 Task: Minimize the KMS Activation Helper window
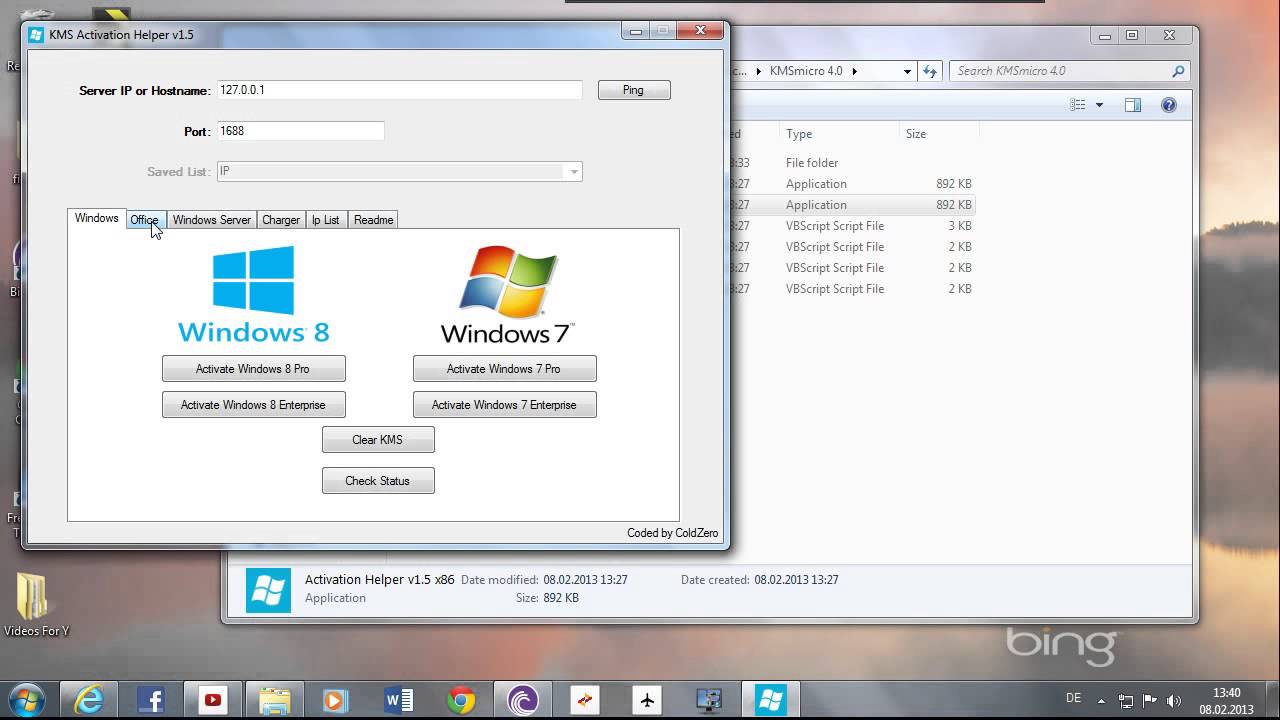(636, 32)
